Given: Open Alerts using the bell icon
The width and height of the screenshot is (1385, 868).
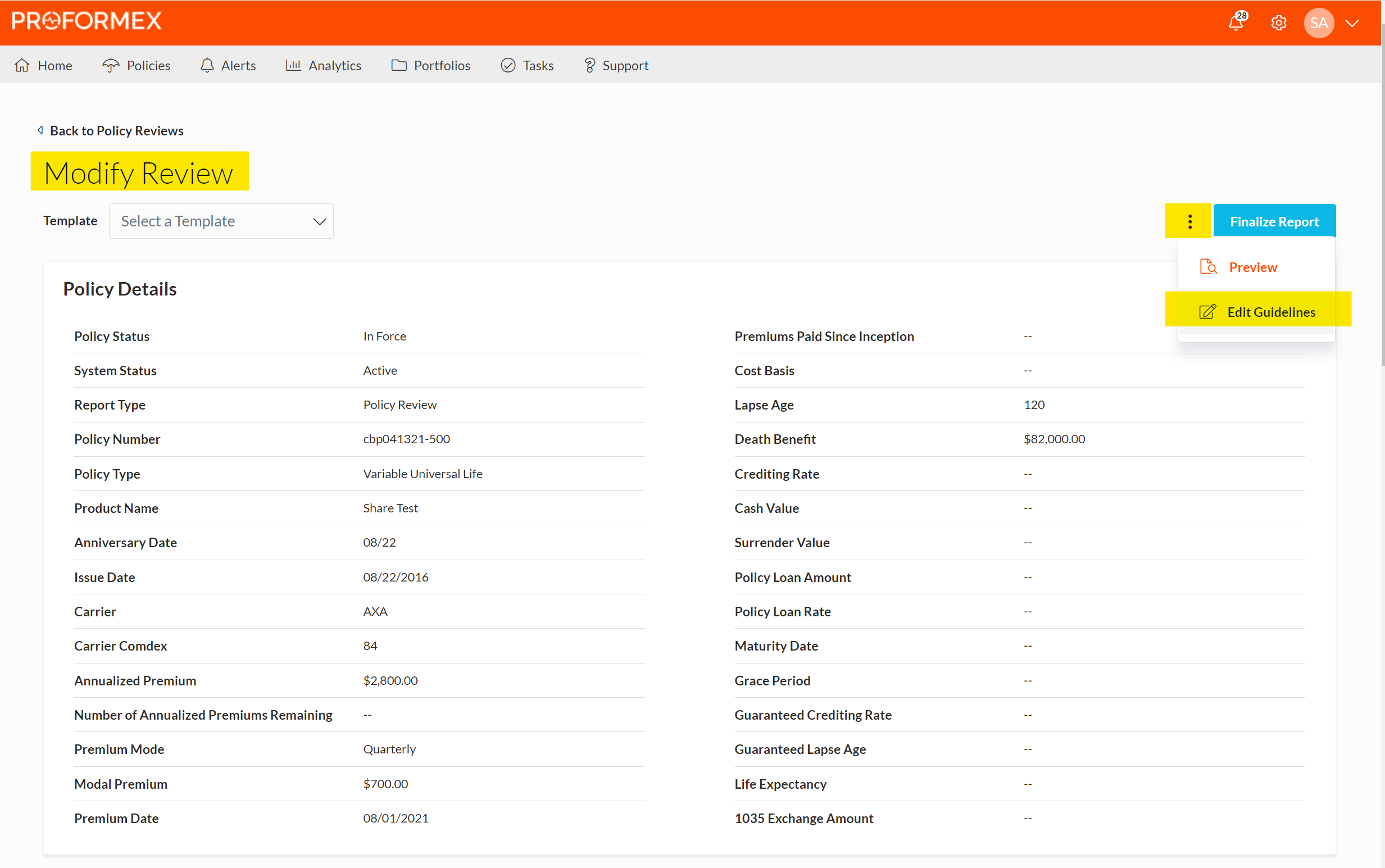Looking at the screenshot, I should pos(207,65).
